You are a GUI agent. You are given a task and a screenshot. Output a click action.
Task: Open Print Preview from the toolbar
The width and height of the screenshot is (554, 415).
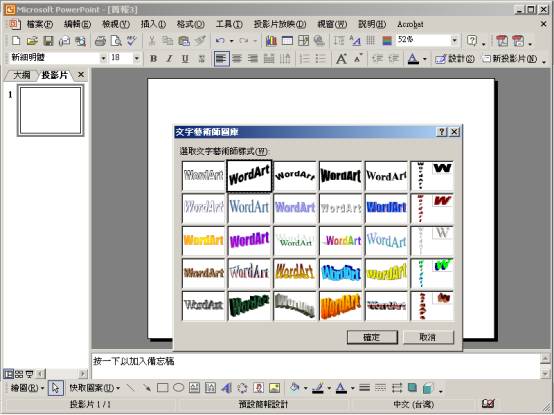[x=116, y=41]
